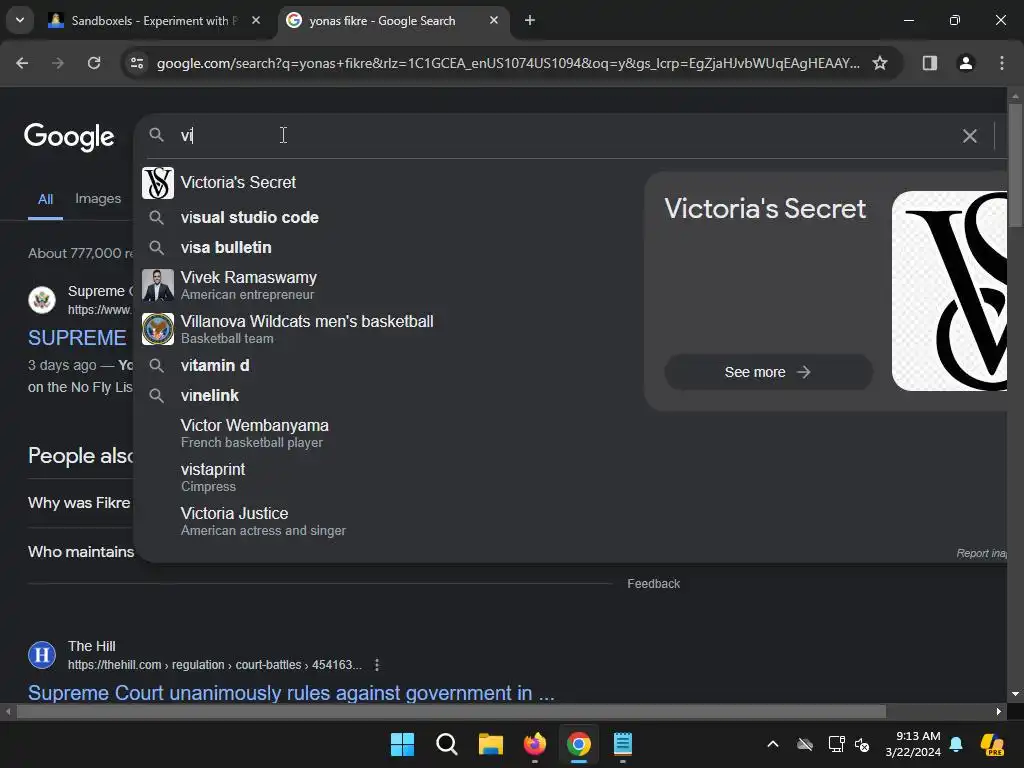Click the magnifier icon in search box
Screen dimensions: 1024x768
[156, 135]
